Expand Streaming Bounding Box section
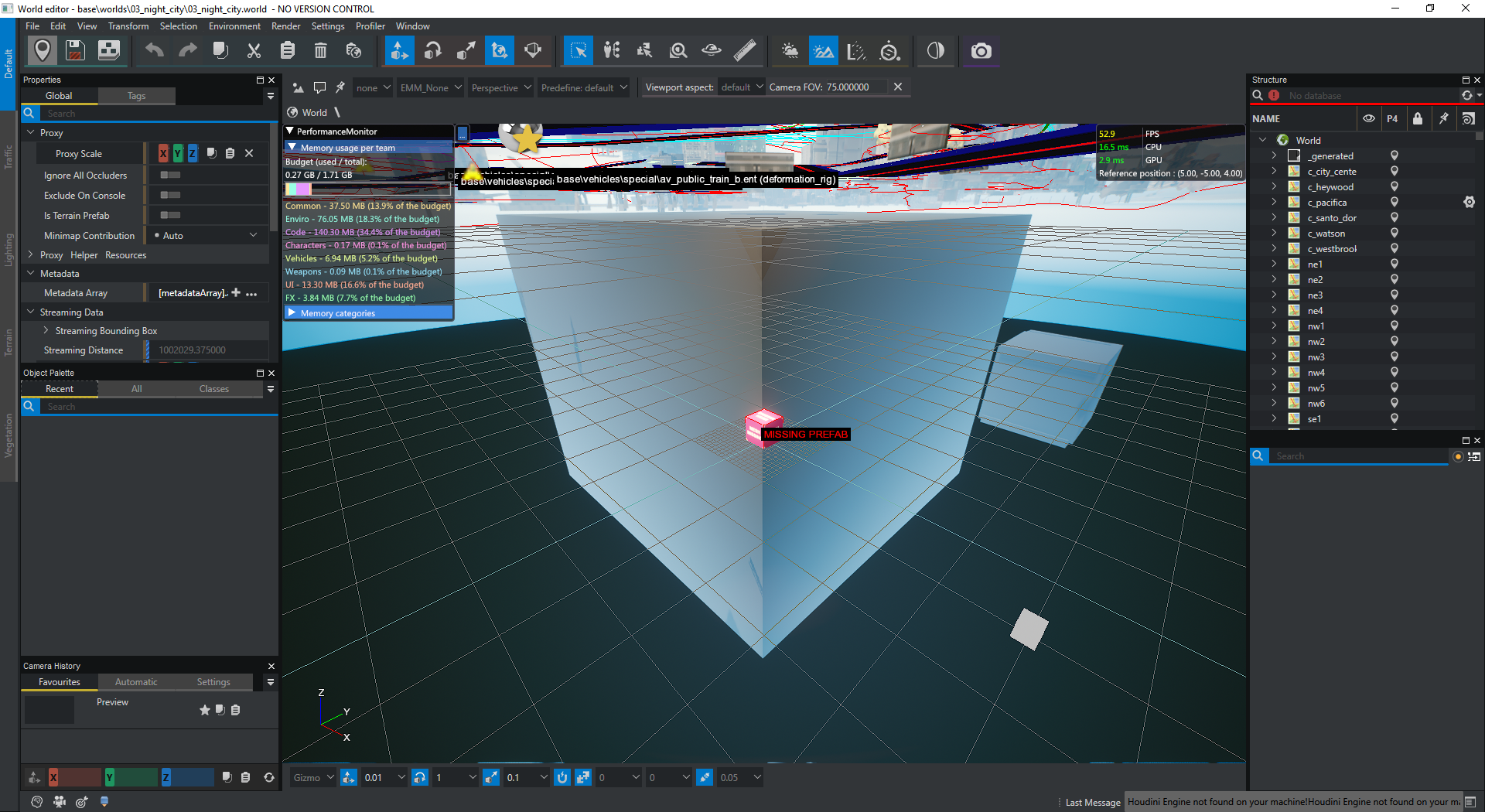The image size is (1485, 812). 46,330
